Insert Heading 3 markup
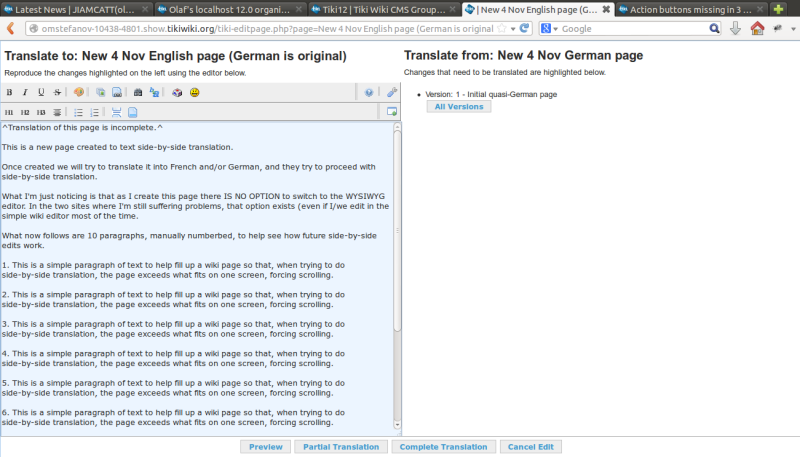 pos(41,112)
